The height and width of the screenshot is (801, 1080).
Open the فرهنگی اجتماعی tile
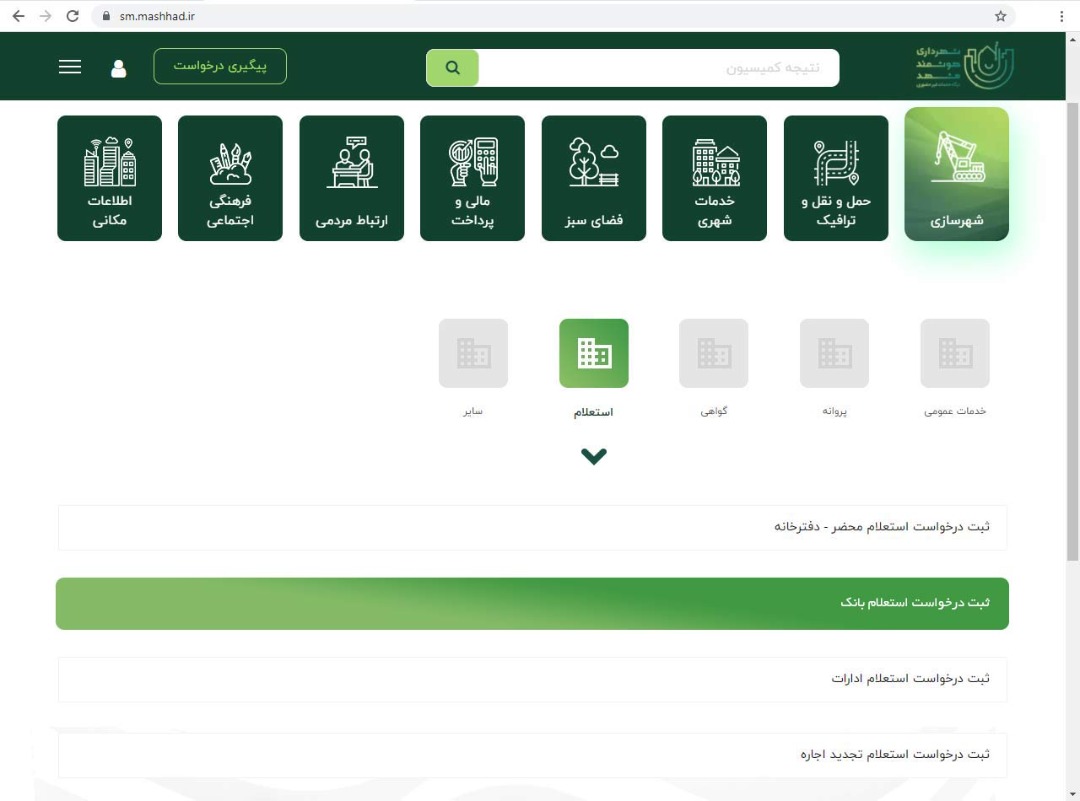[x=230, y=178]
